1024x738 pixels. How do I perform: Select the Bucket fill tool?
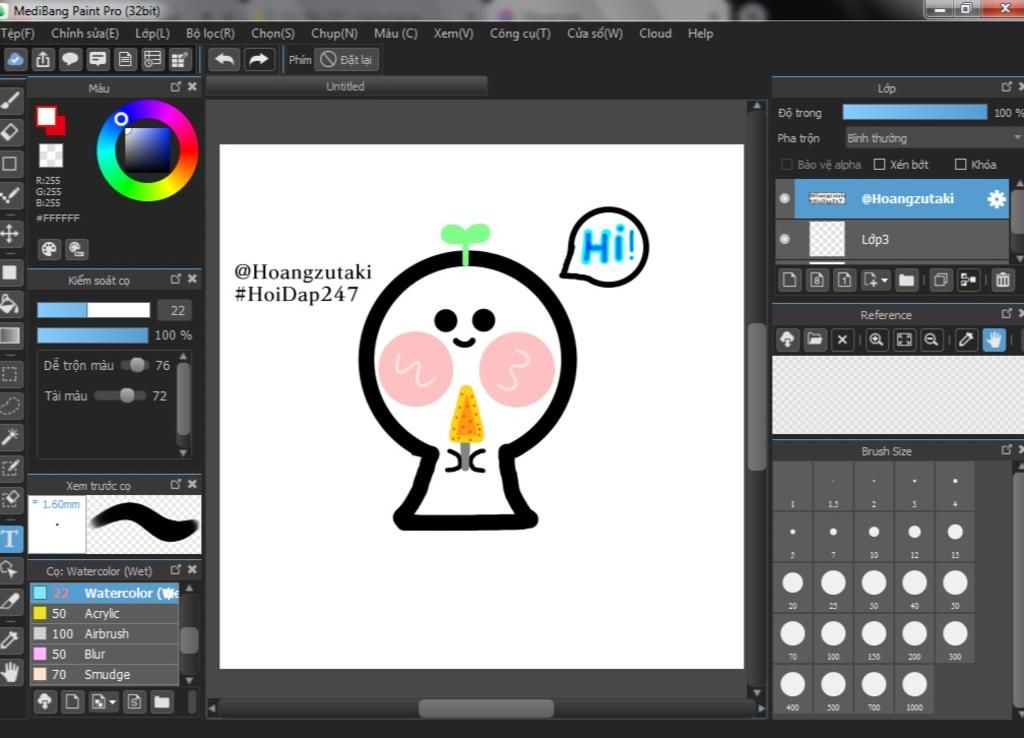pyautogui.click(x=10, y=304)
